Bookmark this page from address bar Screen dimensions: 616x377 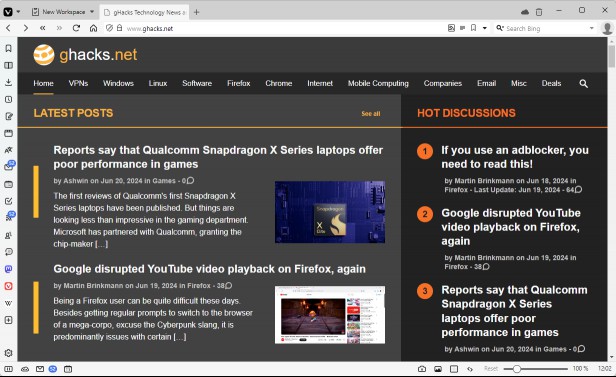[473, 28]
